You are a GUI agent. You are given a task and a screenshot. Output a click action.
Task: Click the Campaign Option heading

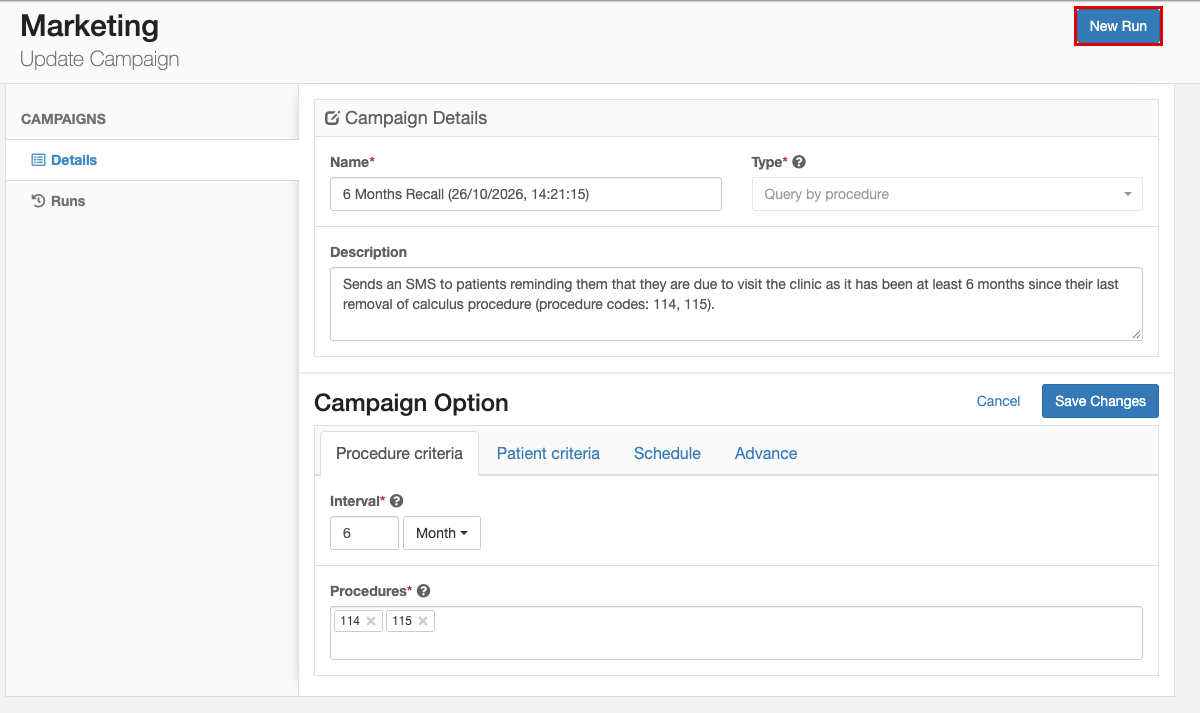[411, 403]
